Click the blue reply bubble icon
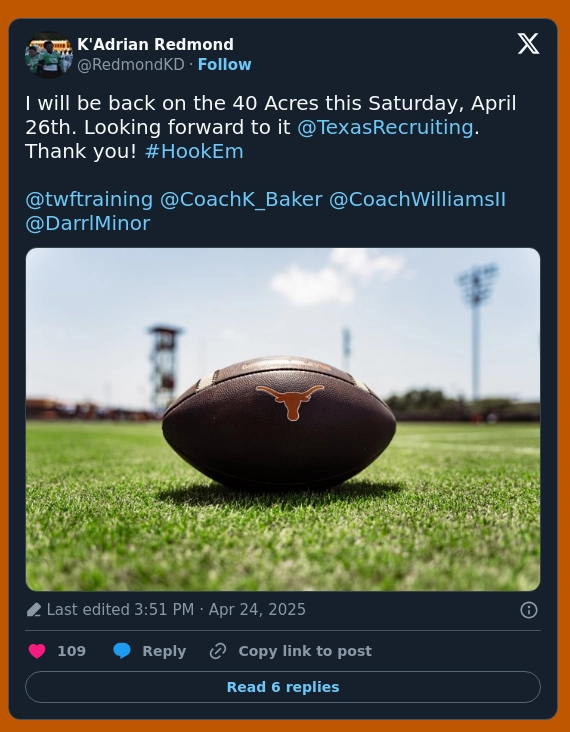The width and height of the screenshot is (570, 732). tap(122, 651)
